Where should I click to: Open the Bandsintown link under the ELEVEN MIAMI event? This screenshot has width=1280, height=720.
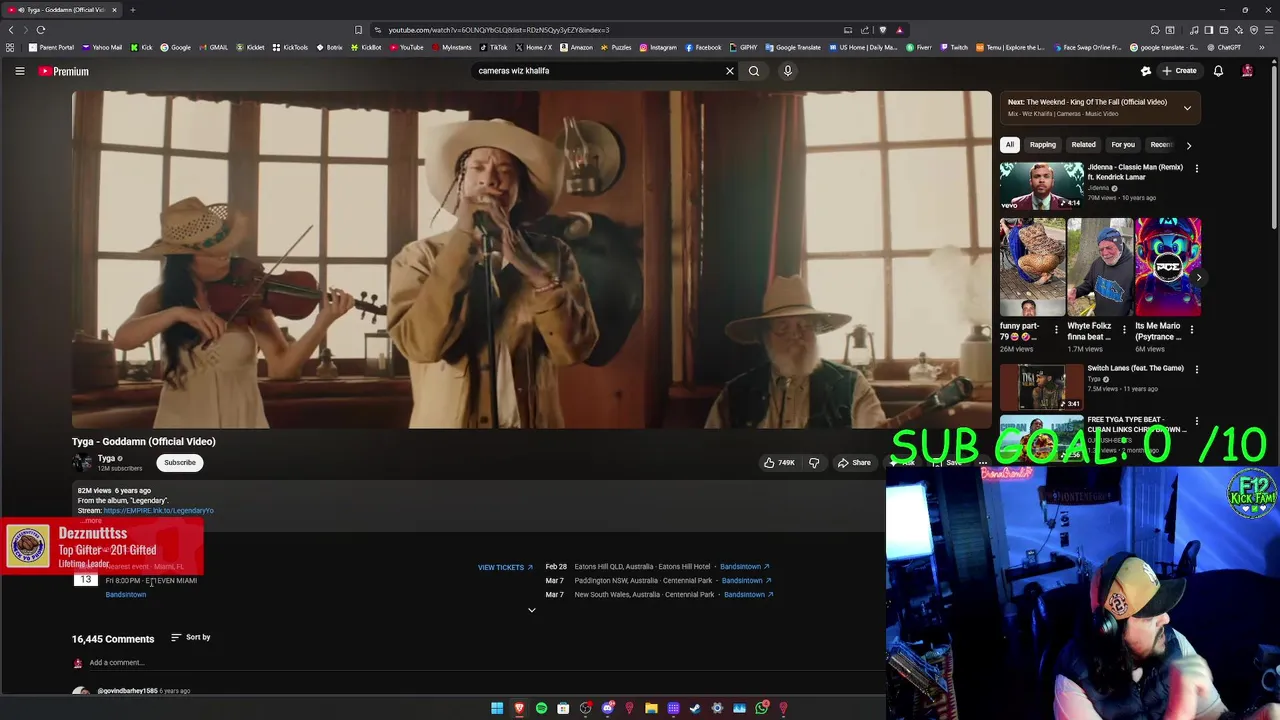pos(126,595)
